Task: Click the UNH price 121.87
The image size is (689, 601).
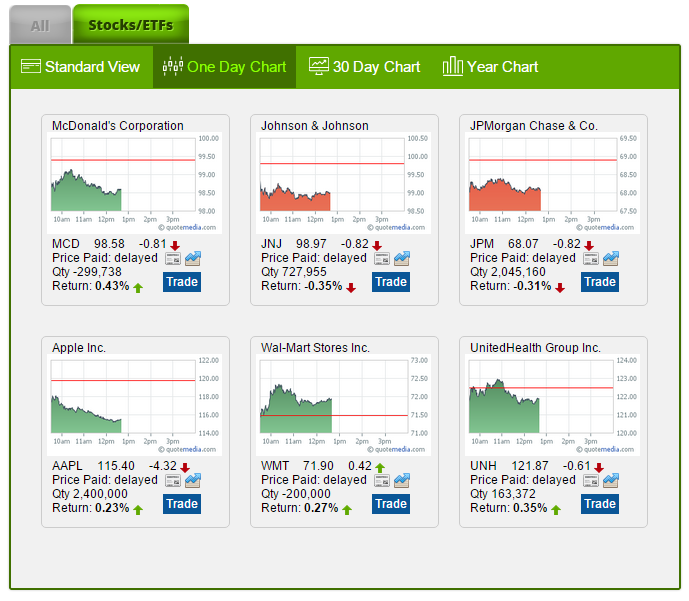Action: point(530,466)
